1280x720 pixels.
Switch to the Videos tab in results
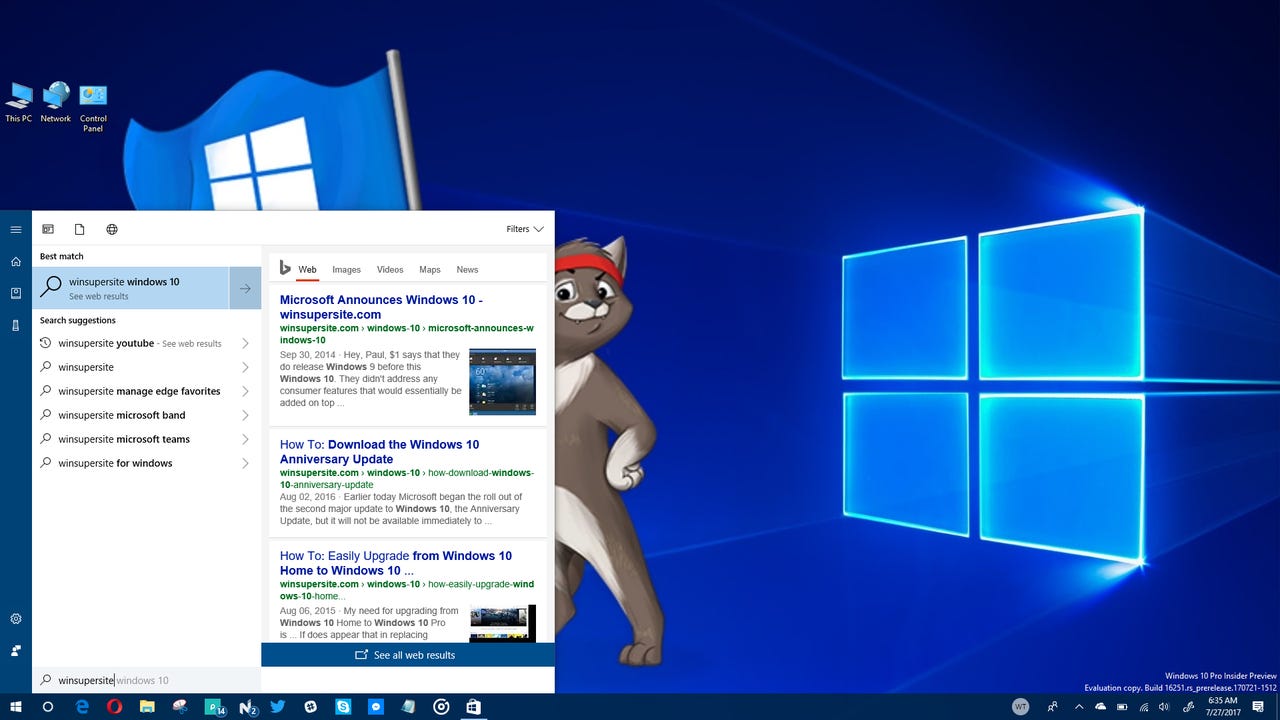click(x=390, y=269)
